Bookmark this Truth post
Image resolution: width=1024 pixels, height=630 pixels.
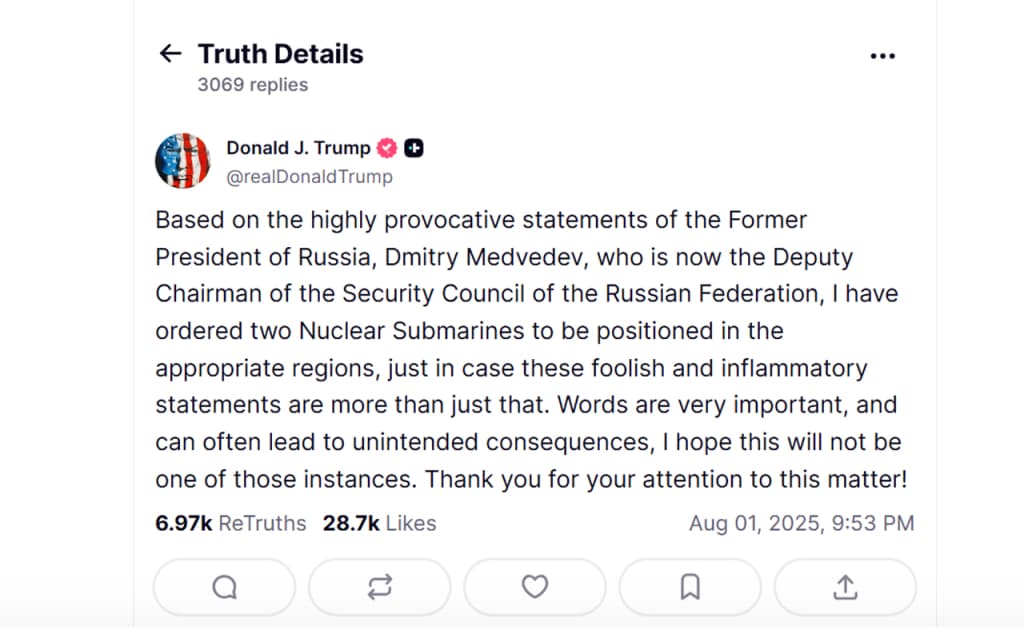point(690,587)
